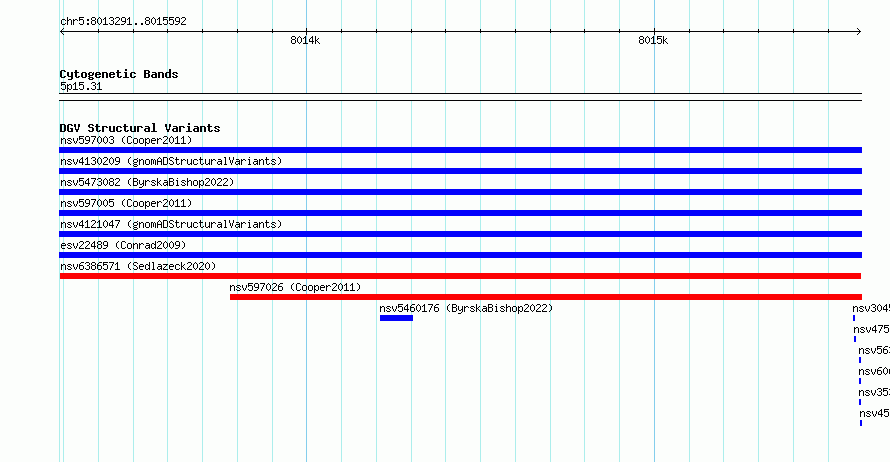The height and width of the screenshot is (462, 890).
Task: Open the nsv5460176 (ByrskaBishop2022) label
Action: (x=466, y=308)
